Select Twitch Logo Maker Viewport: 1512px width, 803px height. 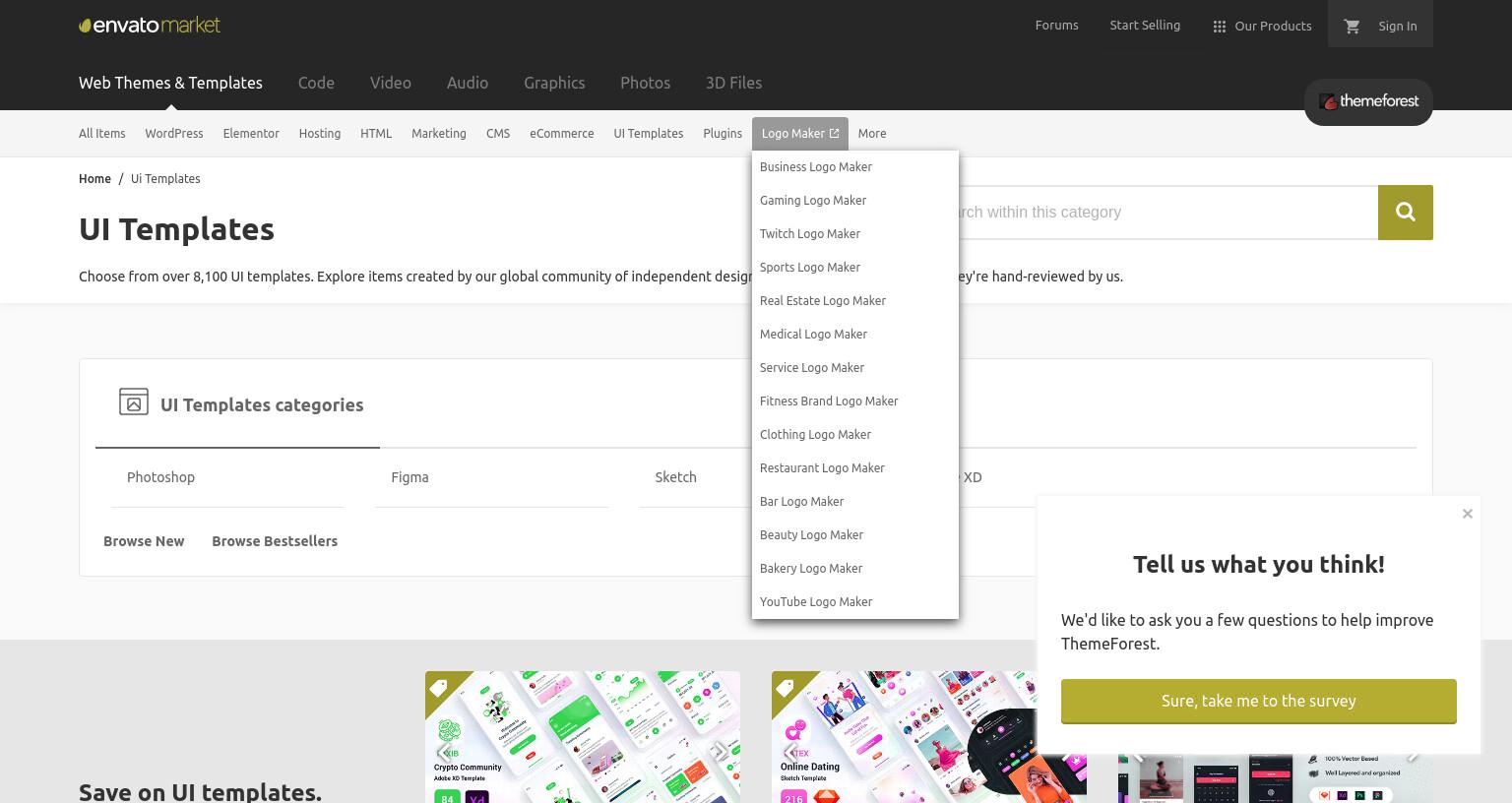(855, 234)
